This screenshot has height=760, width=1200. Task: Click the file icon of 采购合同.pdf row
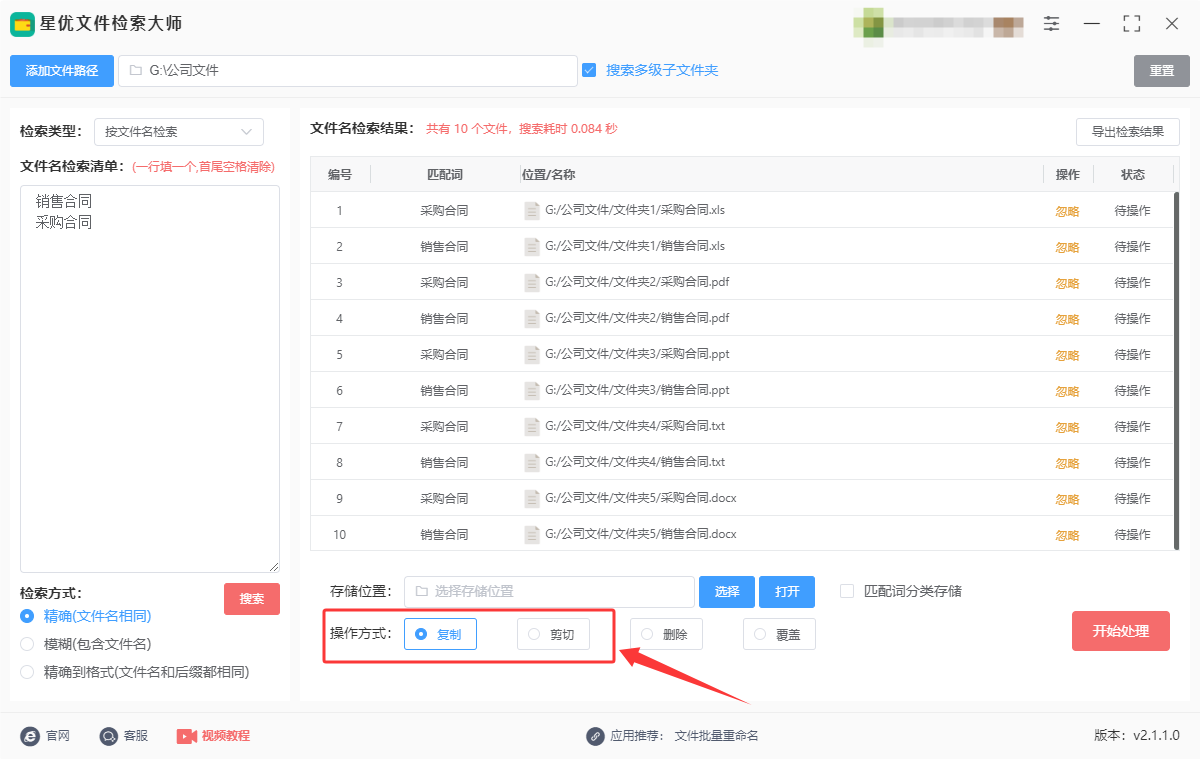click(532, 283)
